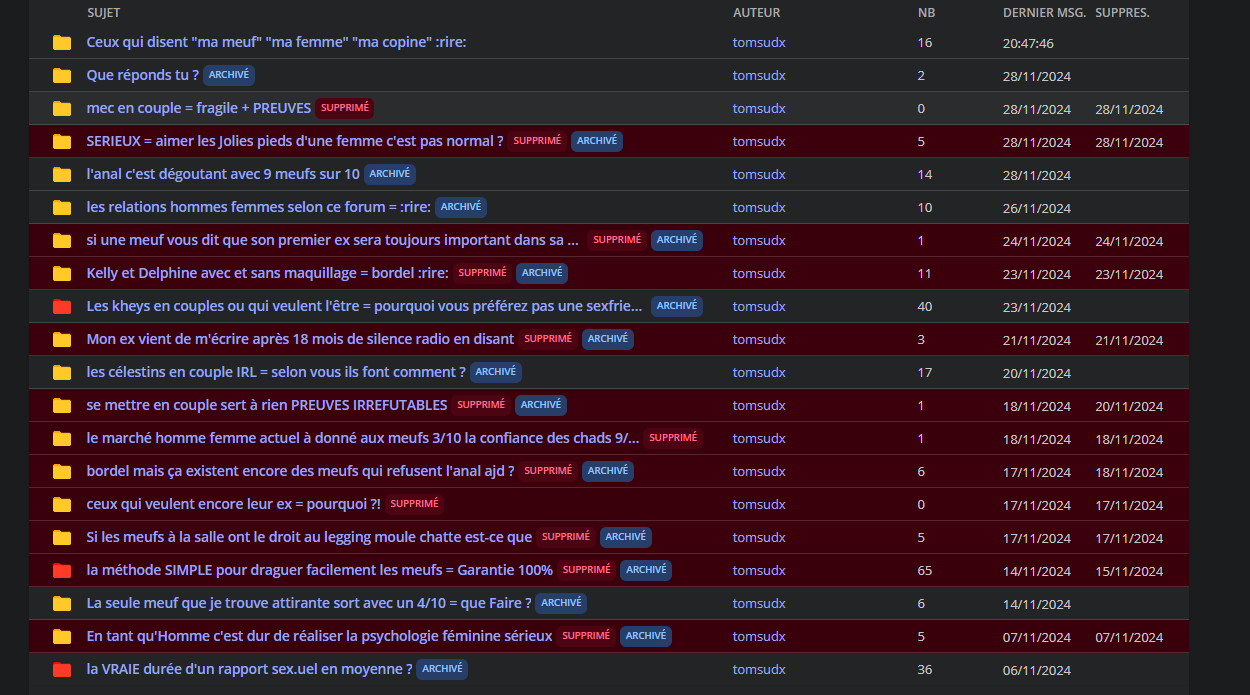Click deletion date 20/11/2024
Screen dimensions: 1250x695
(1129, 406)
